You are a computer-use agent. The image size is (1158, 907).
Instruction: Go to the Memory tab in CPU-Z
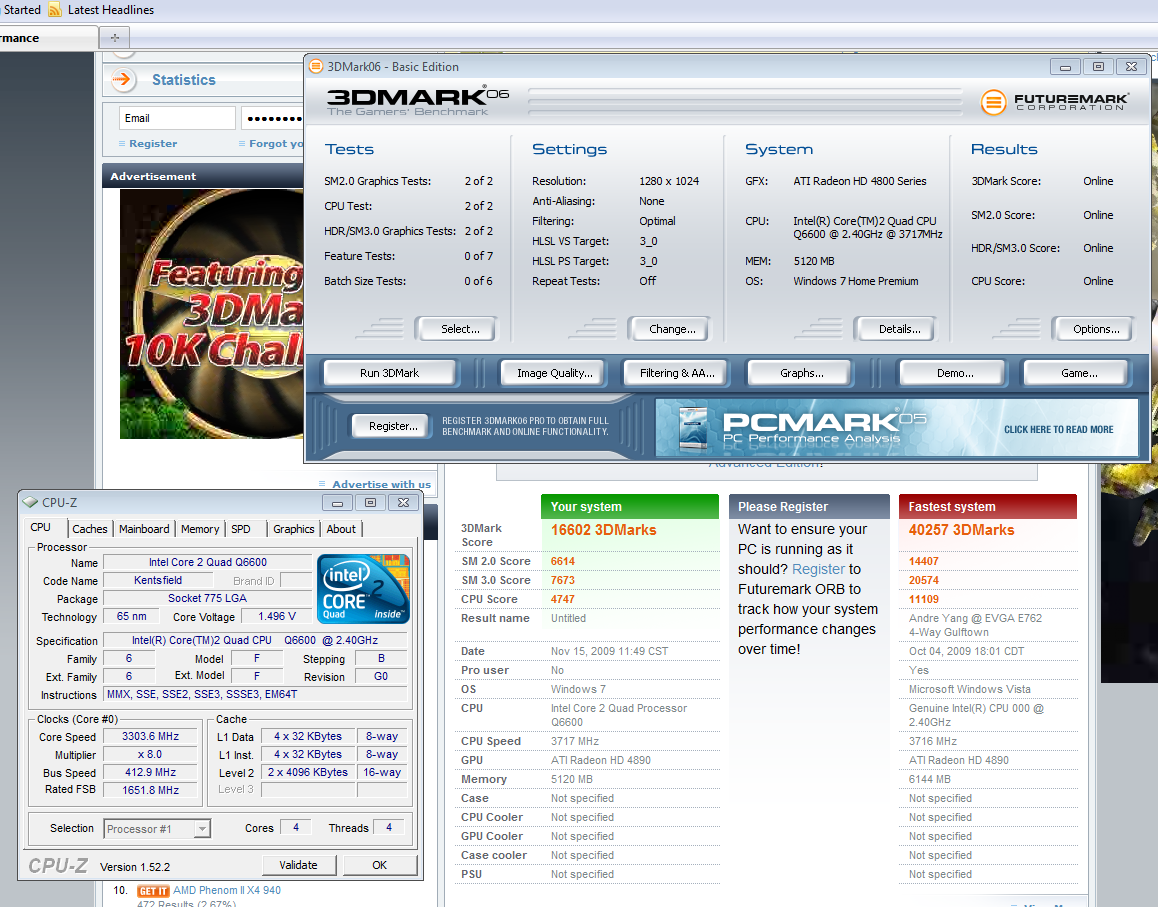(200, 529)
